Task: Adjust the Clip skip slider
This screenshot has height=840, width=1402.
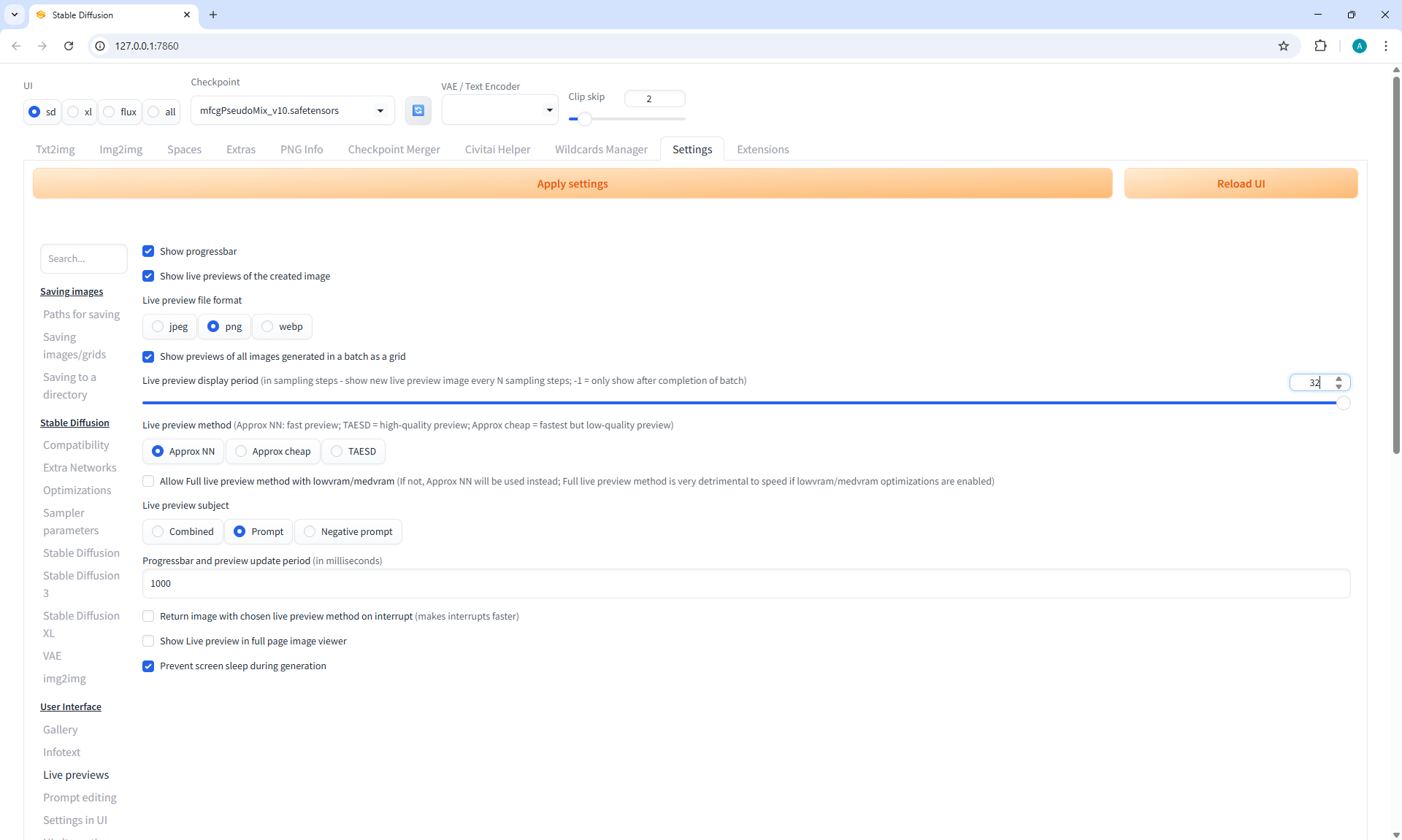Action: [x=584, y=119]
